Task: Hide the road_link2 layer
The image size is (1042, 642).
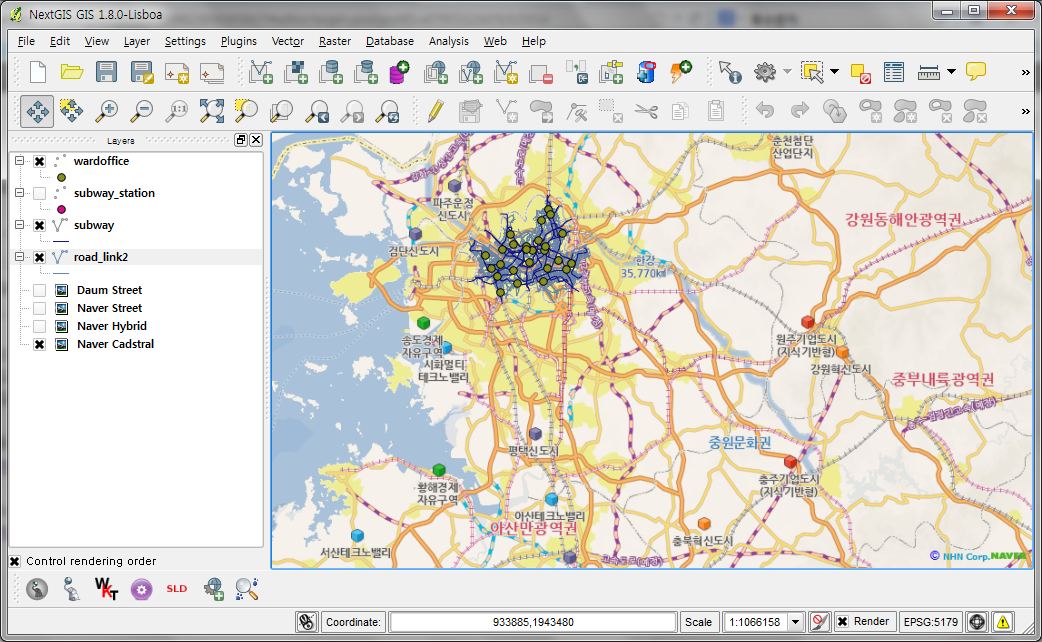Action: (x=38, y=257)
